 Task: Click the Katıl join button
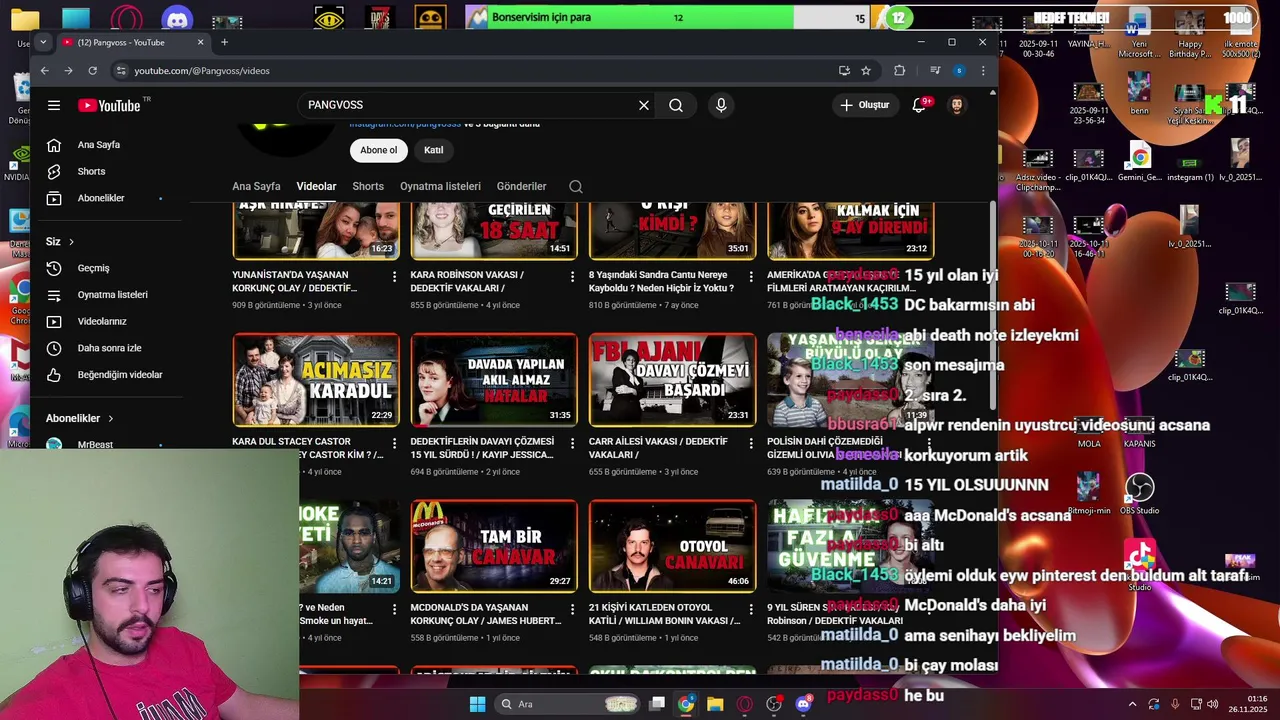(433, 150)
